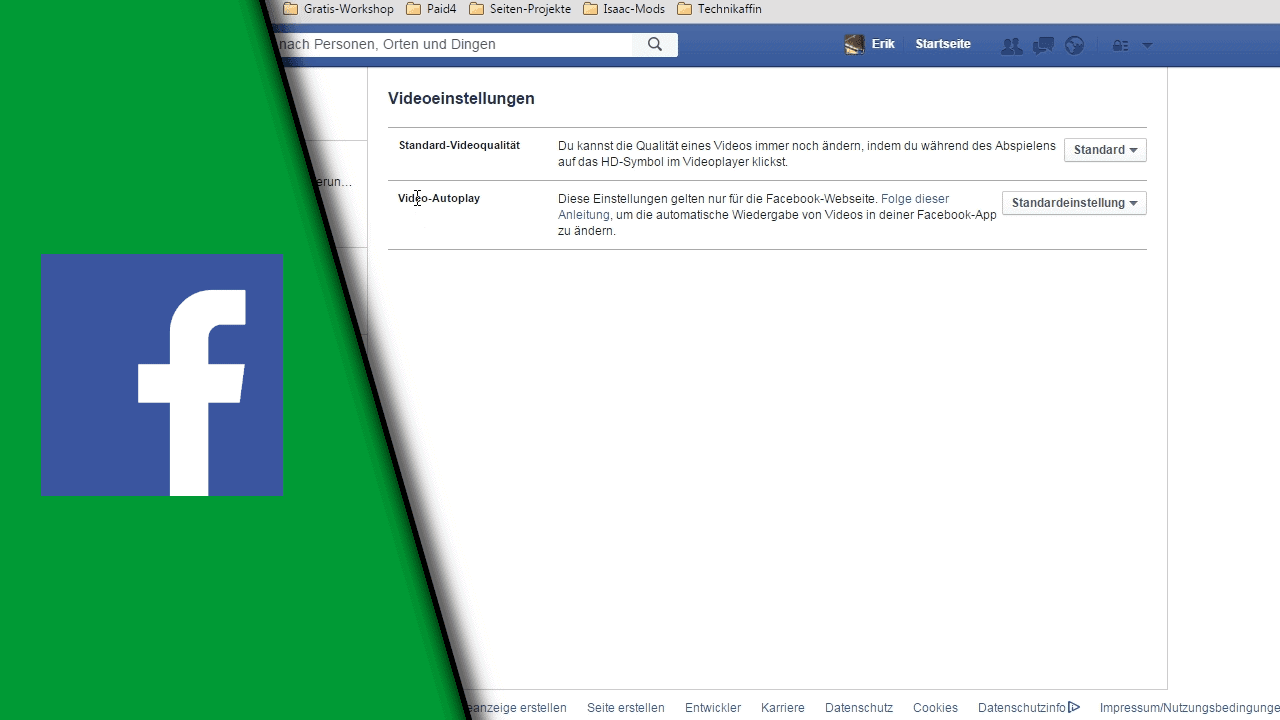The image size is (1280, 720).
Task: Expand the account menu arrow in top bar
Action: (1147, 45)
